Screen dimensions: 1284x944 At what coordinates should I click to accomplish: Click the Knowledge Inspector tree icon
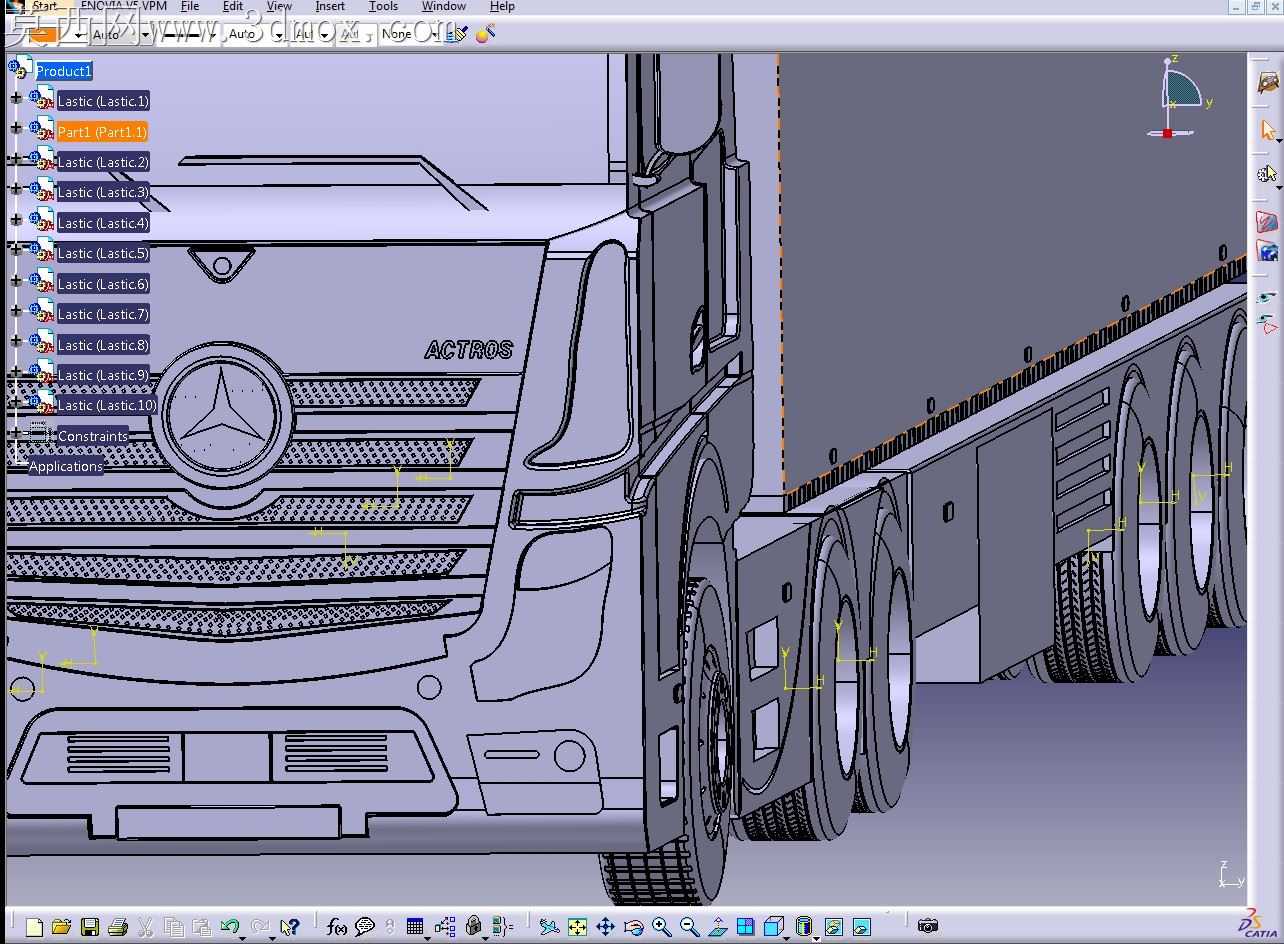pyautogui.click(x=445, y=927)
